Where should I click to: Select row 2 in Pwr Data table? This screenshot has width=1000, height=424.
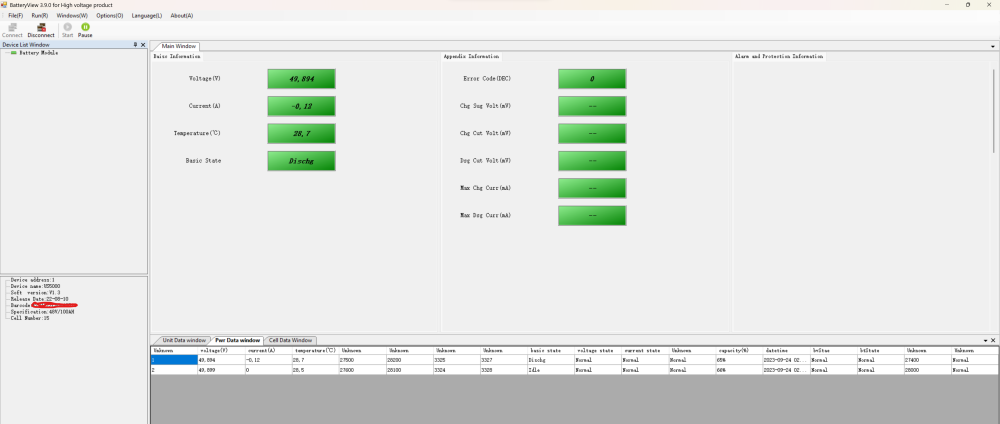[x=574, y=369]
